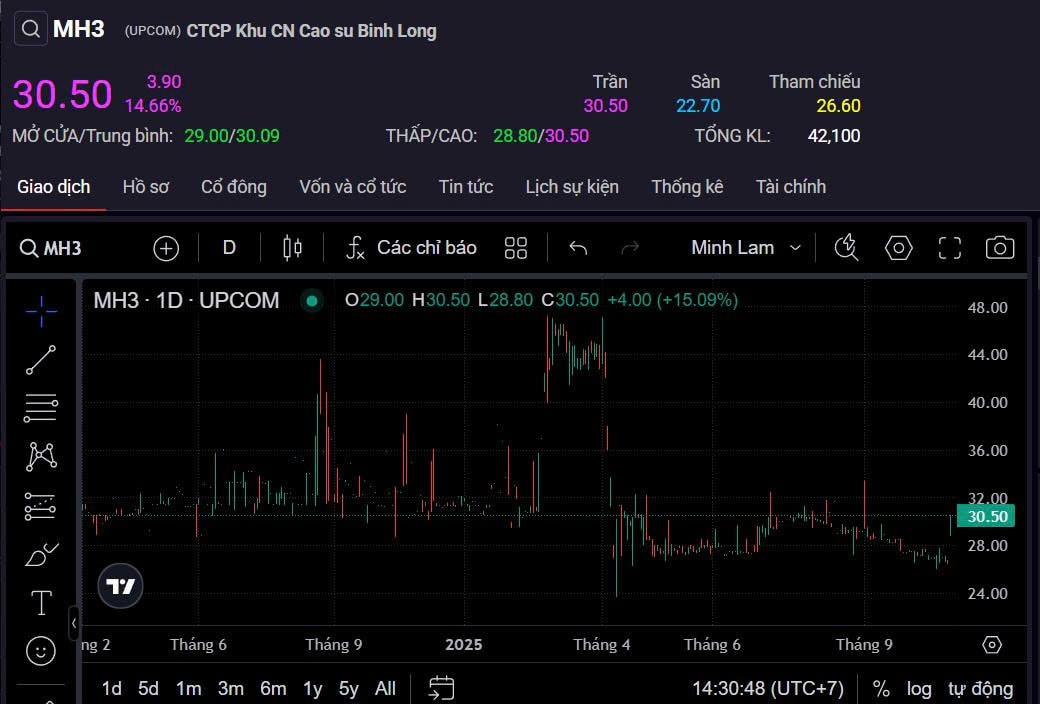Add symbol to compare with plus icon

tap(166, 248)
